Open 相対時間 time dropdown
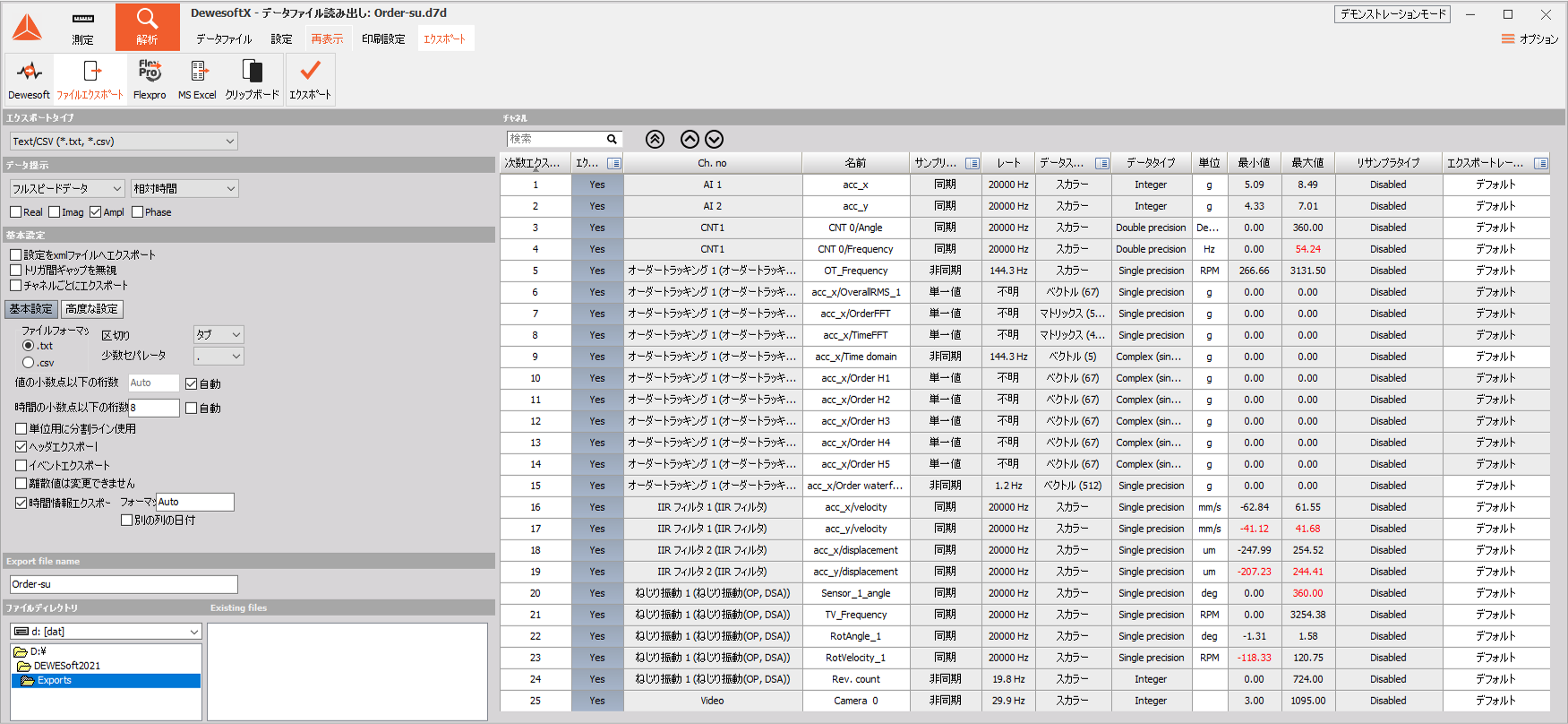The image size is (1568, 724). click(184, 189)
